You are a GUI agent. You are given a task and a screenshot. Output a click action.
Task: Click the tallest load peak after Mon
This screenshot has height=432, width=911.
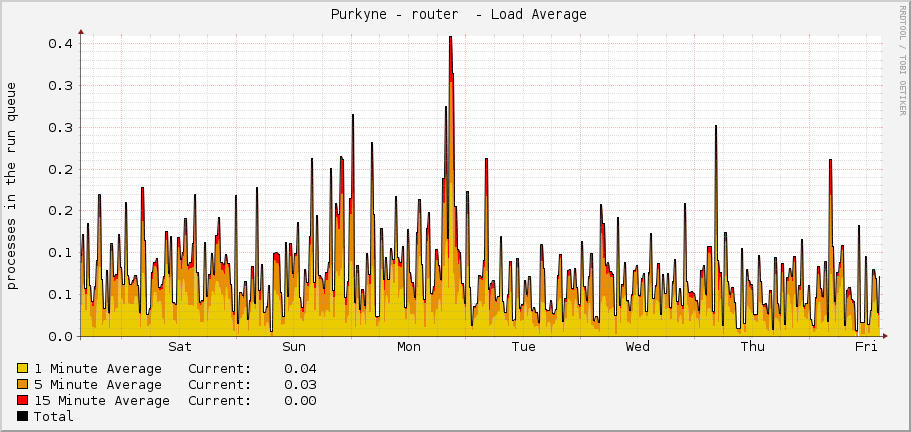click(451, 40)
